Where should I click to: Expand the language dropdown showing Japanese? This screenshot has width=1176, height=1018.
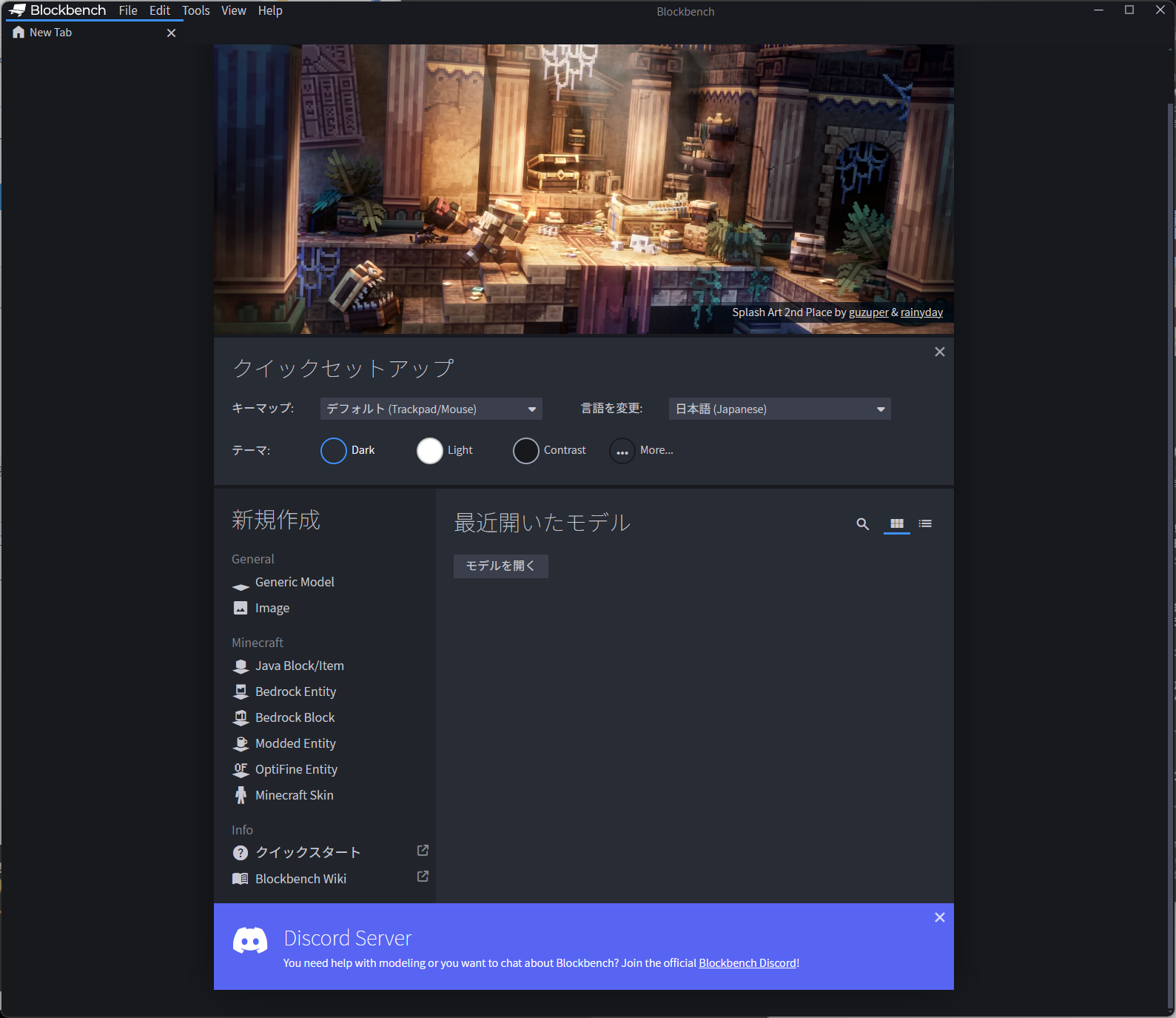point(779,409)
